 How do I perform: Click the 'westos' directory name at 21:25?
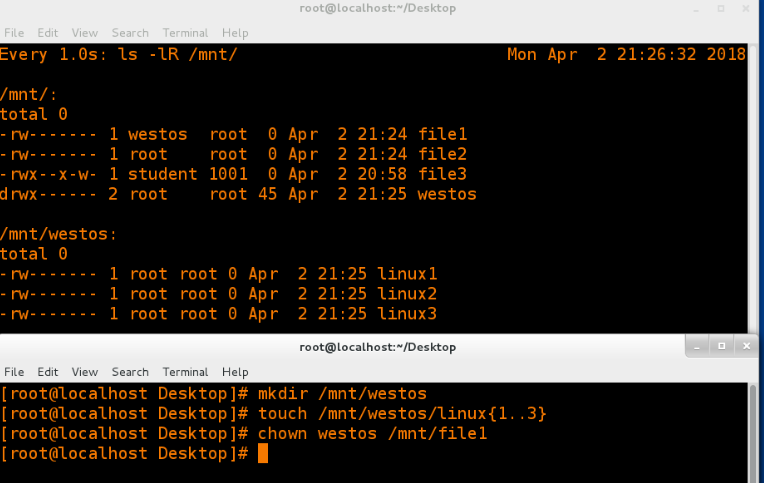point(447,194)
